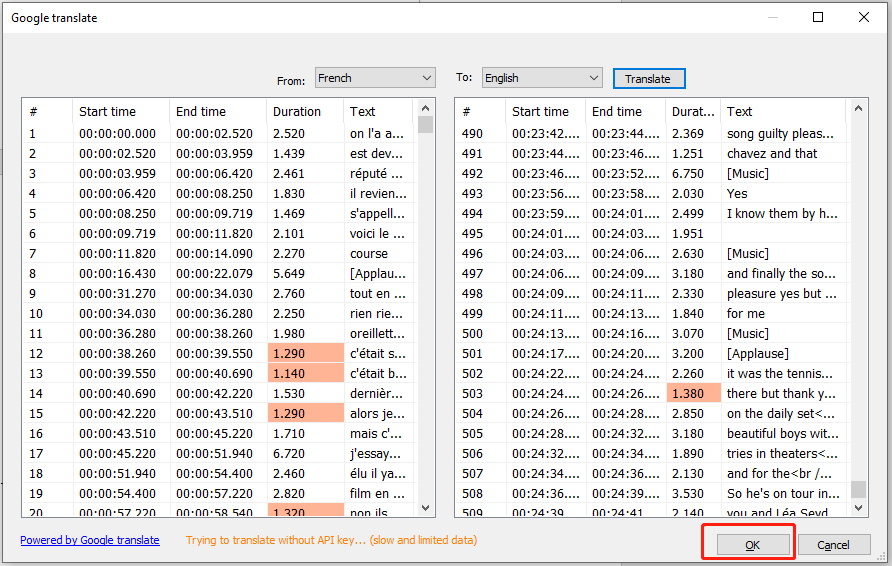
Task: Select the row with text 's'appell...'
Action: pos(219,213)
